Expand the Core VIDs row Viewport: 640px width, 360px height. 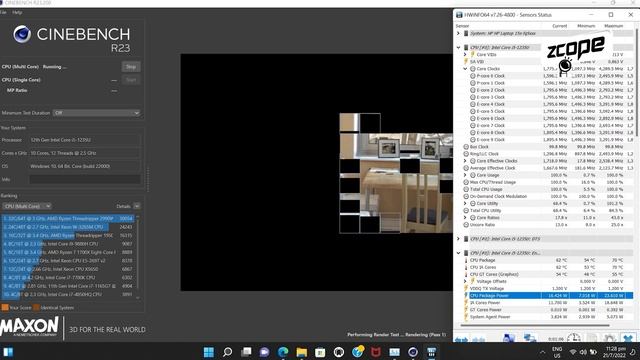(x=465, y=54)
